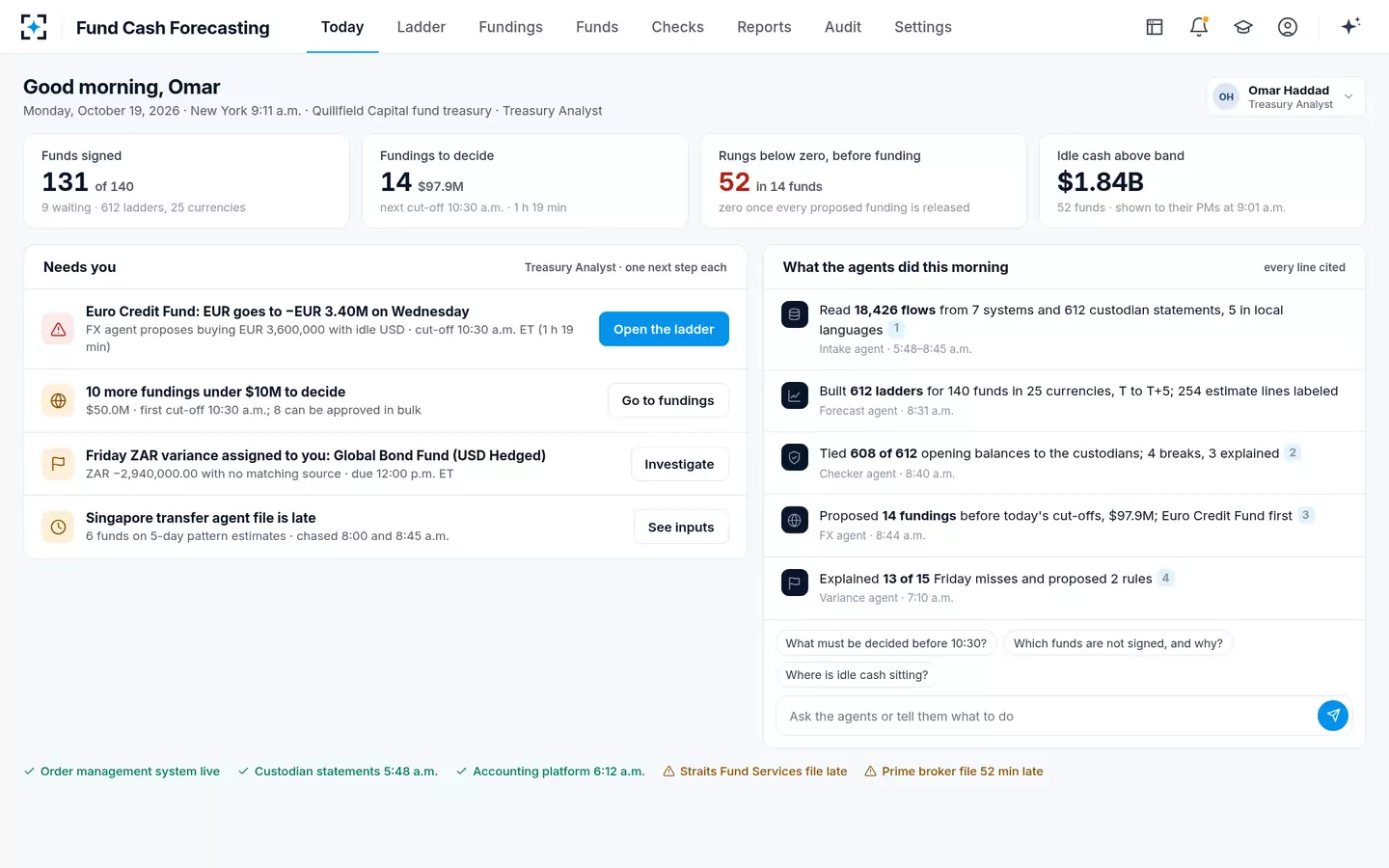Open the Funds tab
Screen dimensions: 1389x868
[597, 27]
